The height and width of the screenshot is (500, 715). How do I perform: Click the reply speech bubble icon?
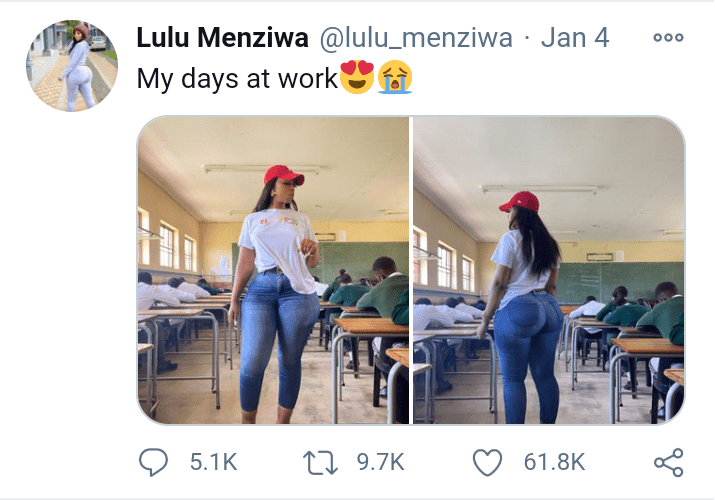[x=153, y=462]
